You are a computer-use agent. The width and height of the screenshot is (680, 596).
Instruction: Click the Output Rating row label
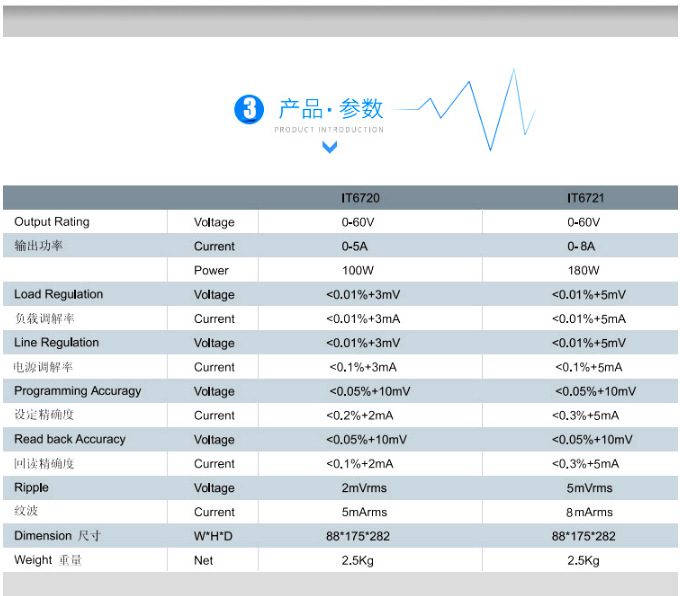52,222
